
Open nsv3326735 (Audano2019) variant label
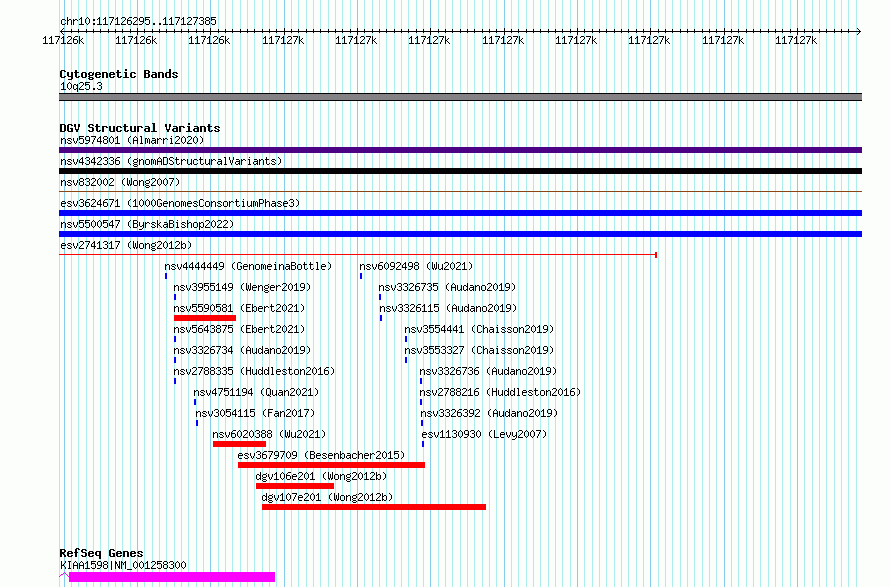[447, 287]
